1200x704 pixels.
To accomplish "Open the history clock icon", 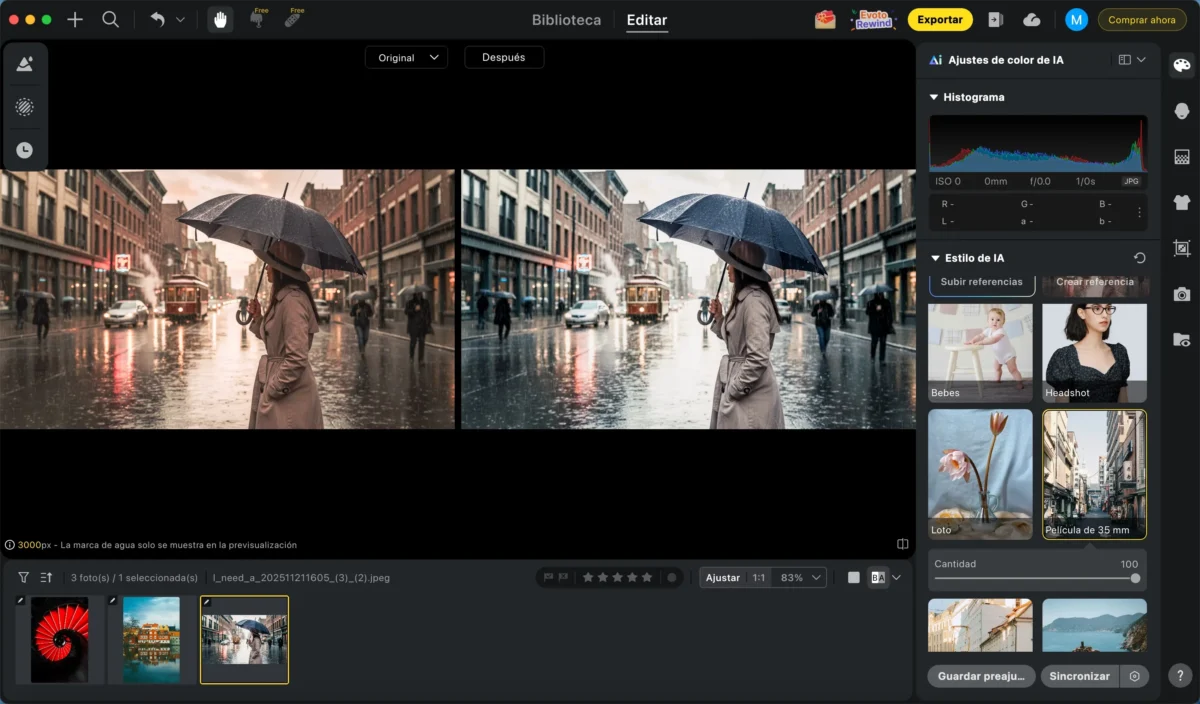I will [25, 150].
